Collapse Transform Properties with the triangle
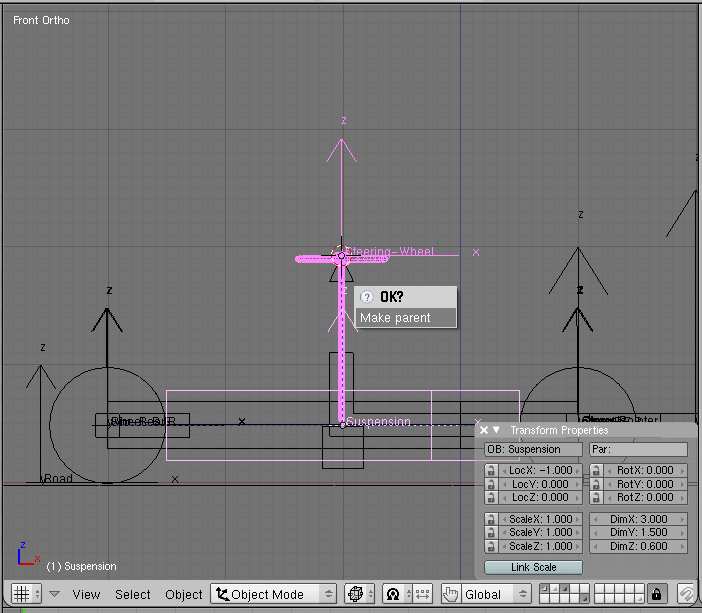The height and width of the screenshot is (613, 702). 496,430
